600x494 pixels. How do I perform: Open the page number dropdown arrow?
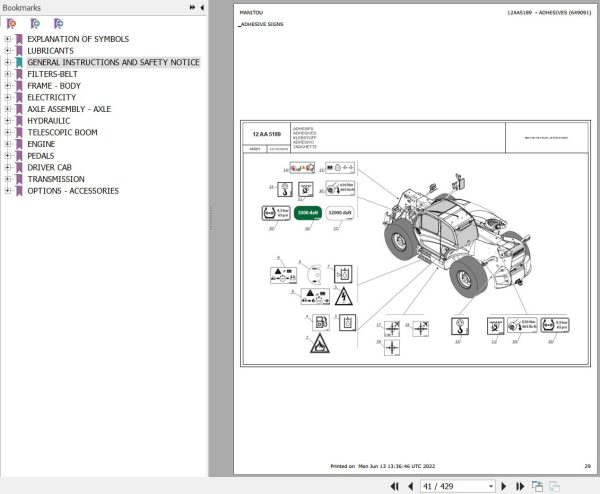pyautogui.click(x=491, y=486)
